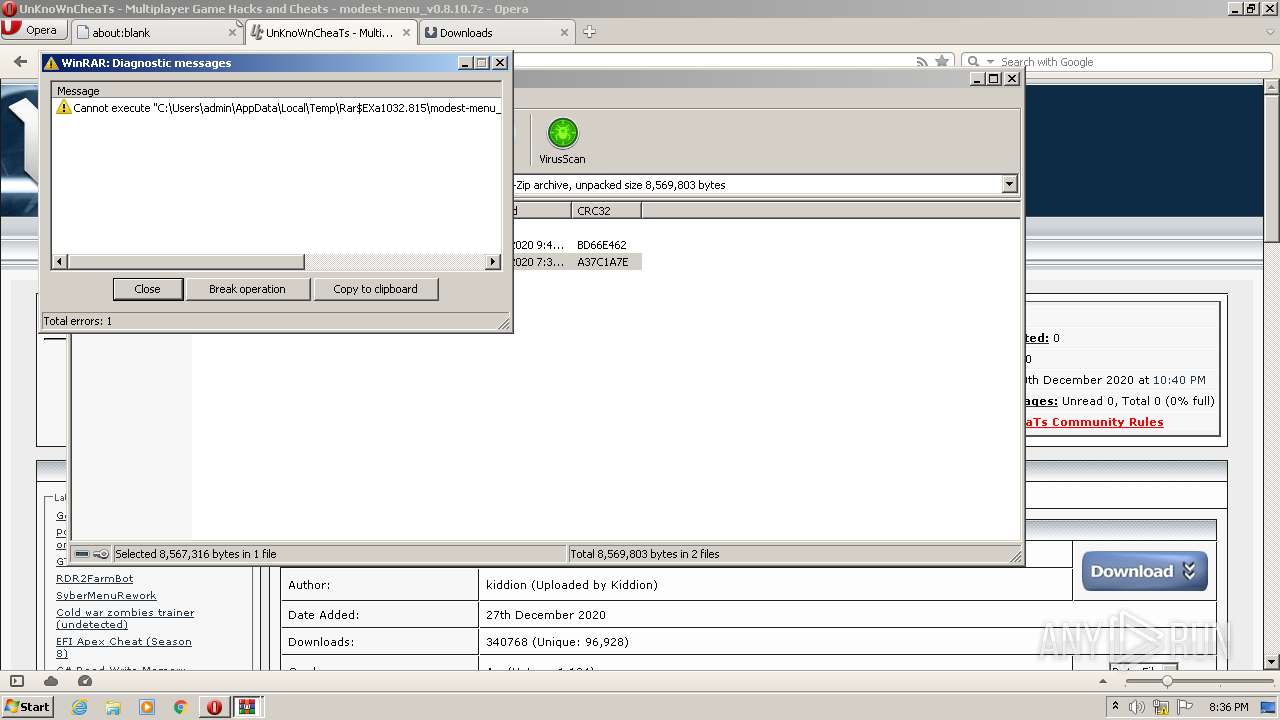The width and height of the screenshot is (1280, 720).
Task: Click the Opera Link cloud icon
Action: pyautogui.click(x=51, y=681)
